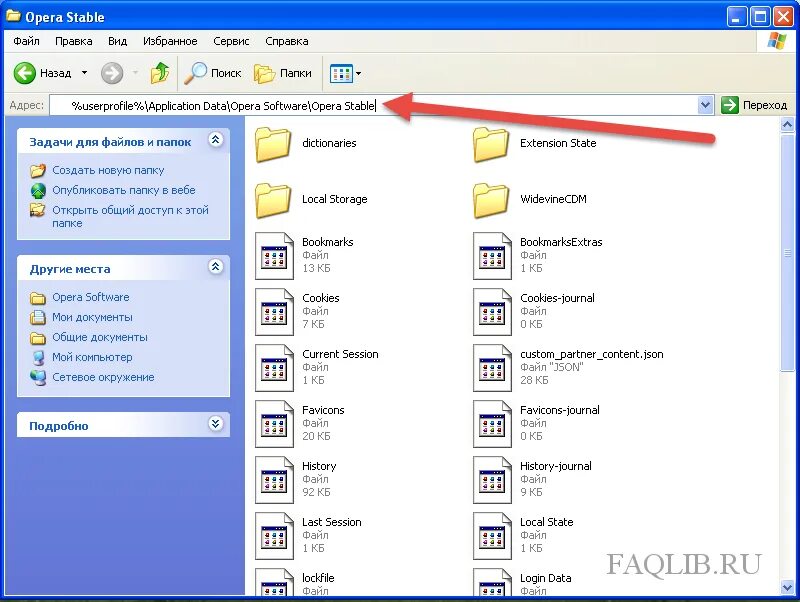Select the lockfile file name
The width and height of the screenshot is (800, 602).
tap(318, 578)
